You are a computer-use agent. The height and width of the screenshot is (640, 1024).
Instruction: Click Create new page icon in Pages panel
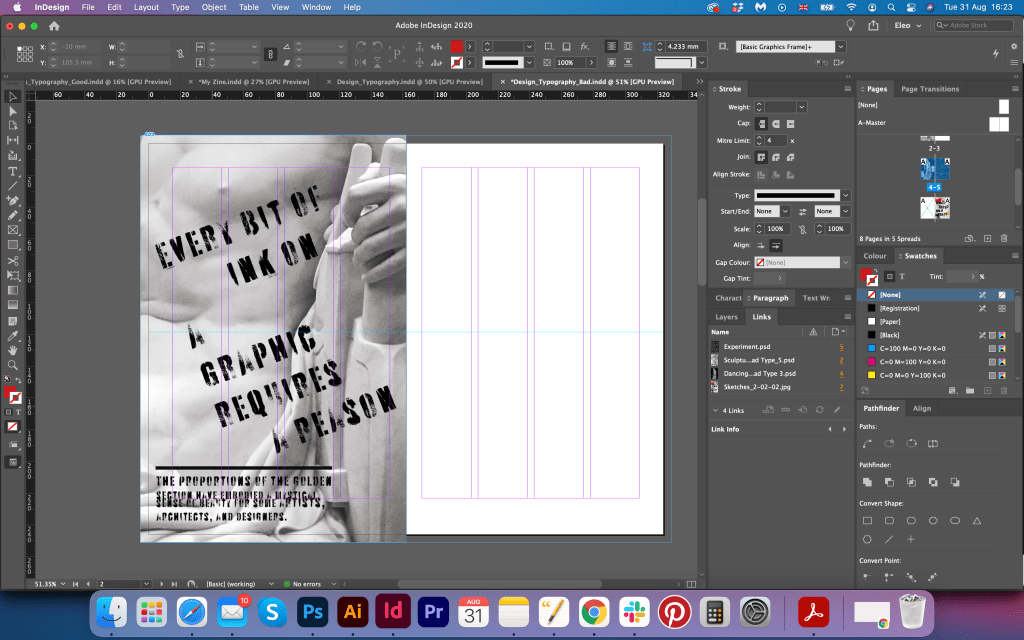tap(987, 239)
